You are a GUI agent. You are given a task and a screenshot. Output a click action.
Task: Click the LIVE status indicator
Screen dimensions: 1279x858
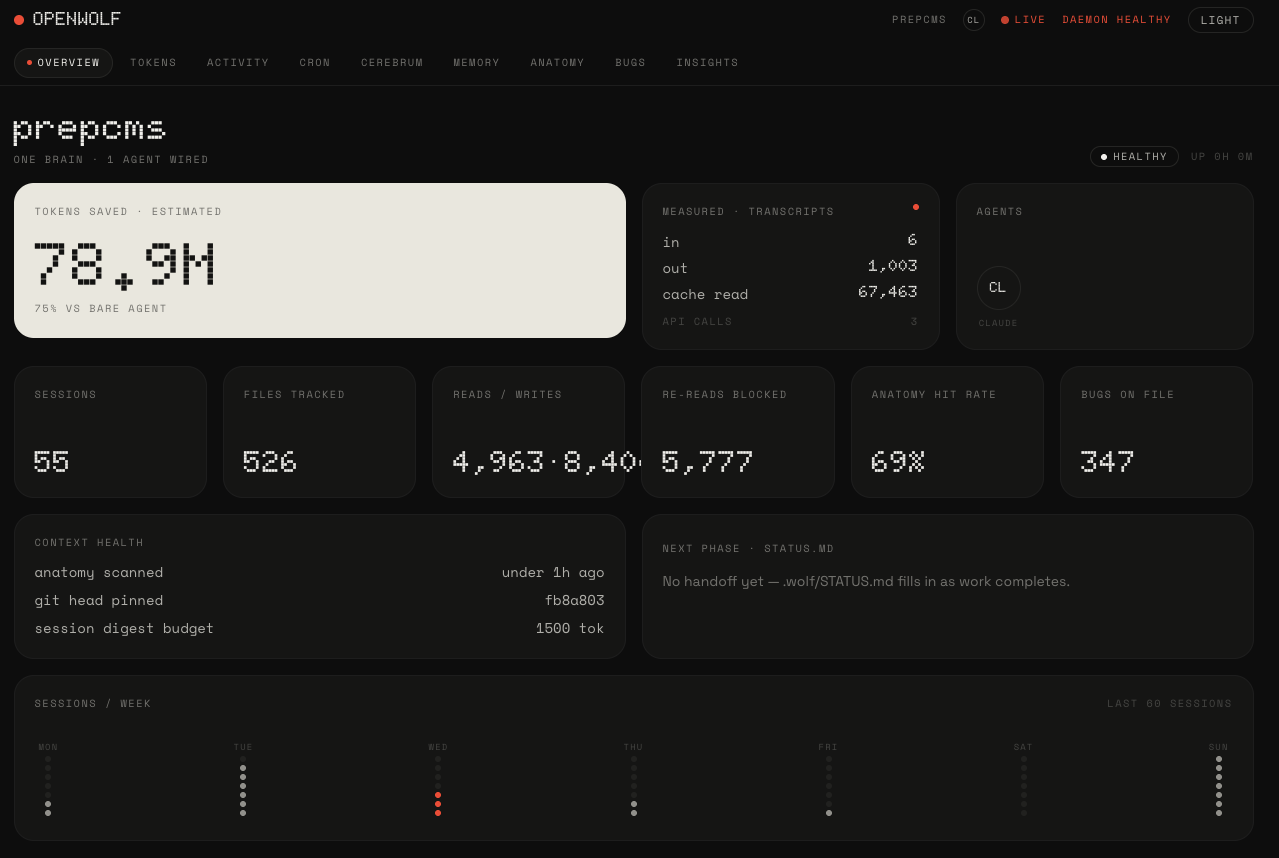point(1023,20)
